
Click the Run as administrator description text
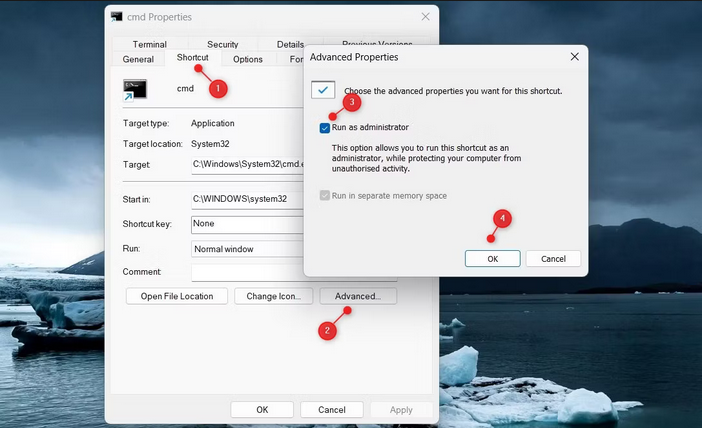tap(426, 158)
